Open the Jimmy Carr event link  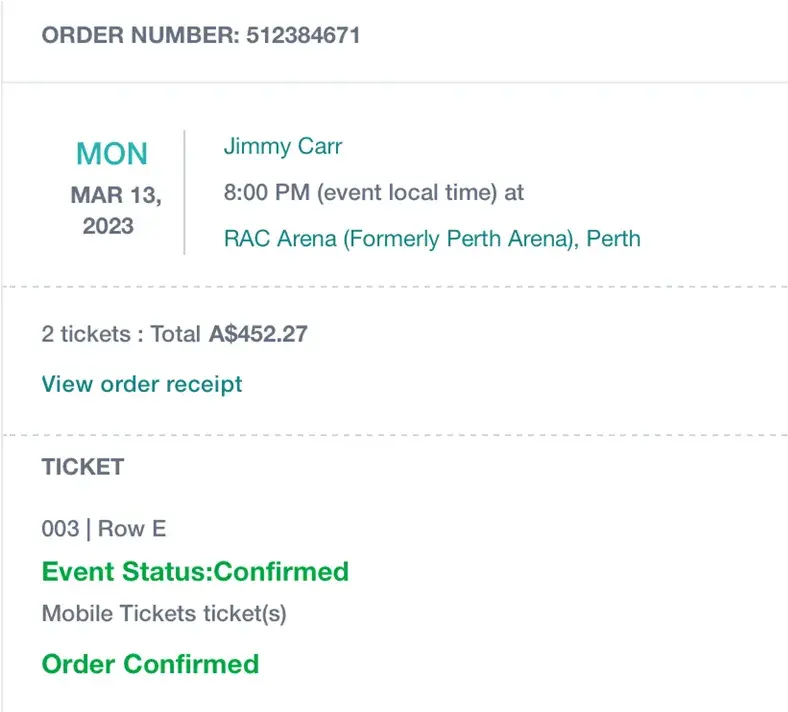[282, 147]
